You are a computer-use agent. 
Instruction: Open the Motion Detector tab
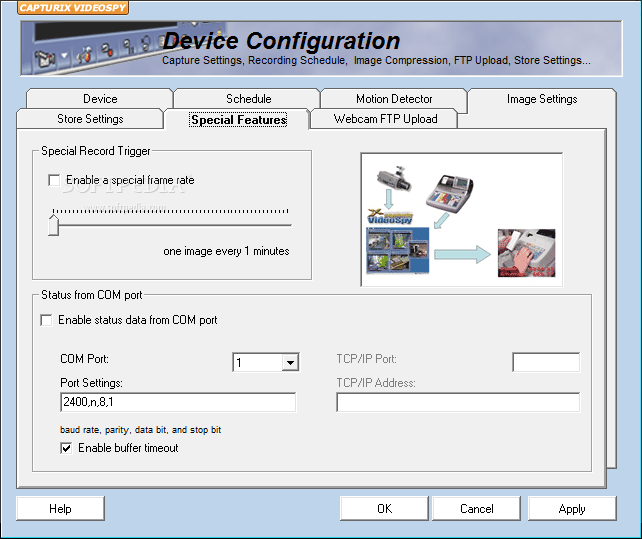coord(394,99)
